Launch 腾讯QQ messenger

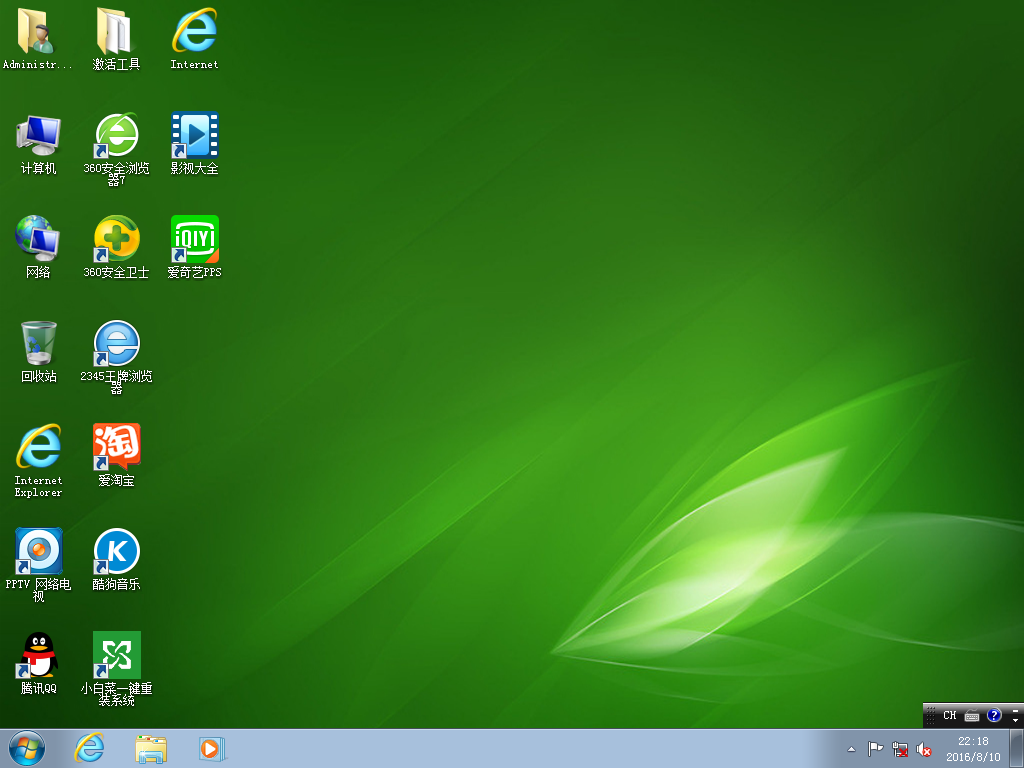38,655
